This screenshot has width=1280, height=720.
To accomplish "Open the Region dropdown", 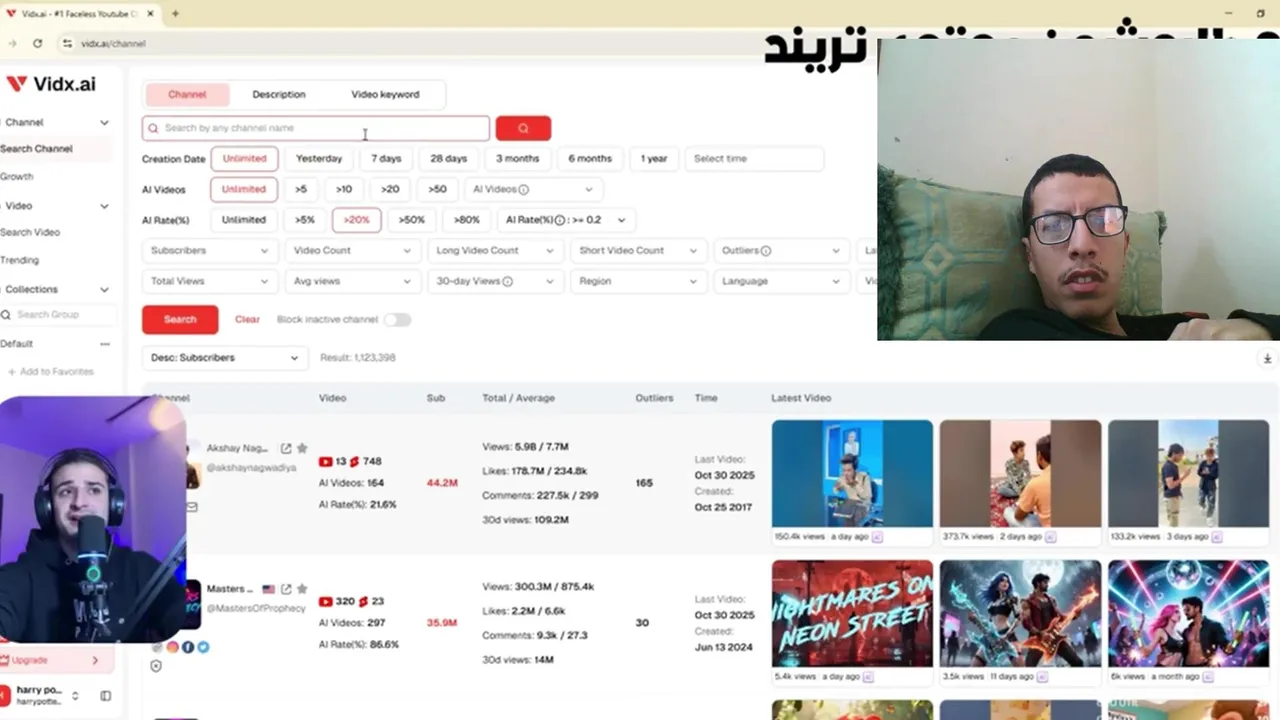I will pos(637,281).
